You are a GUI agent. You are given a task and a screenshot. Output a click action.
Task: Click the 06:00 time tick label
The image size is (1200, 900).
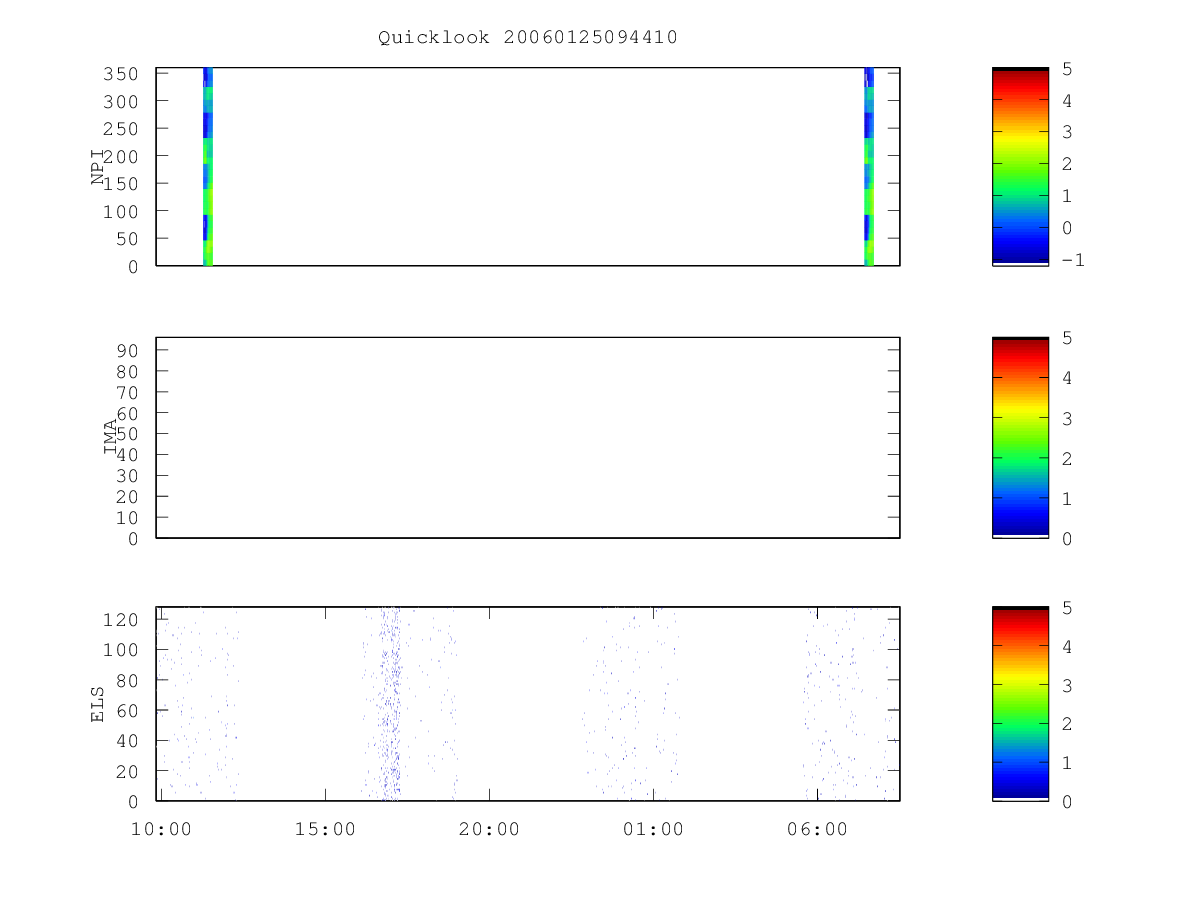tap(817, 829)
